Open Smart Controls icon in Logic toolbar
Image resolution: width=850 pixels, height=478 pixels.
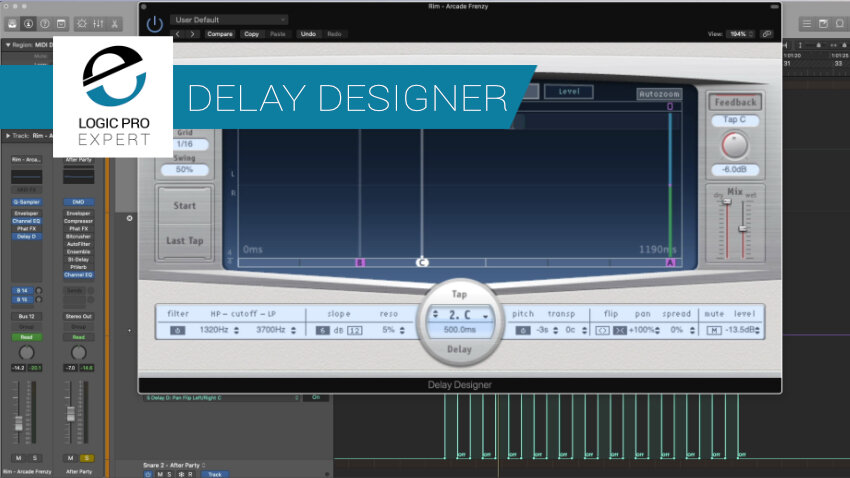pos(82,24)
